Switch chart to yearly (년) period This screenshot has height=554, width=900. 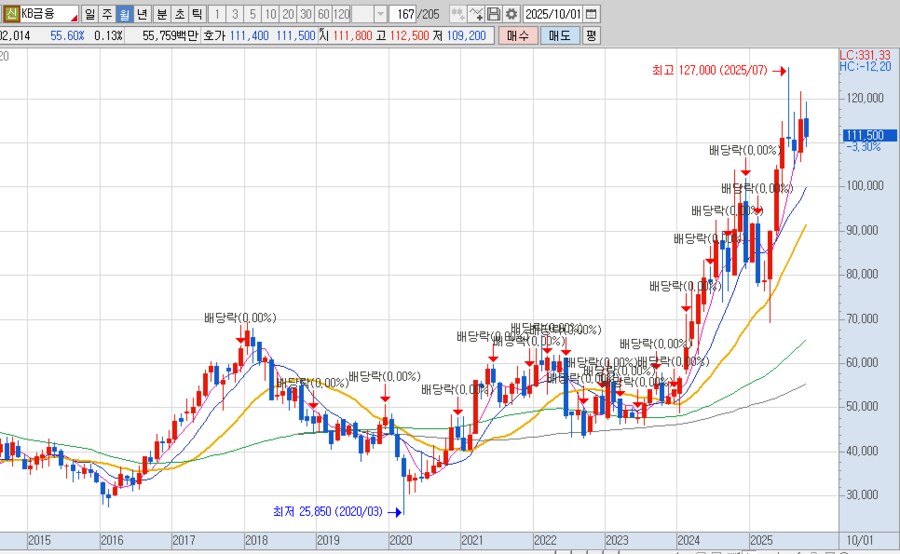pyautogui.click(x=142, y=15)
